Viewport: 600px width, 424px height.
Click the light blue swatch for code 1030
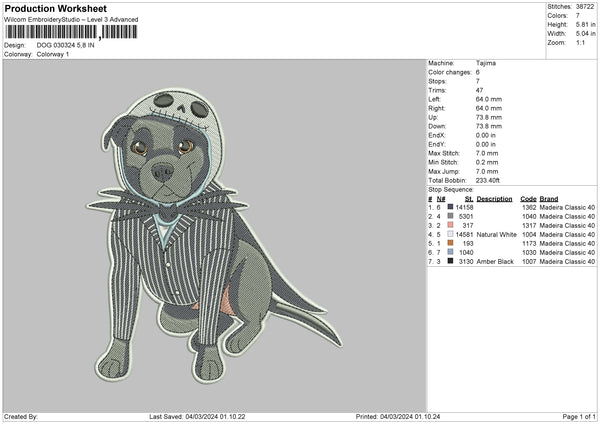[450, 252]
